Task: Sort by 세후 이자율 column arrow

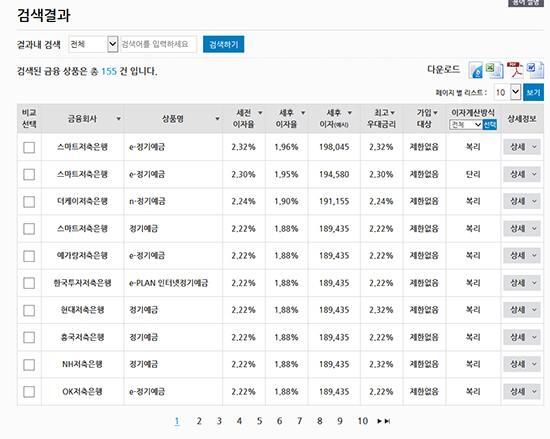Action: tap(303, 113)
